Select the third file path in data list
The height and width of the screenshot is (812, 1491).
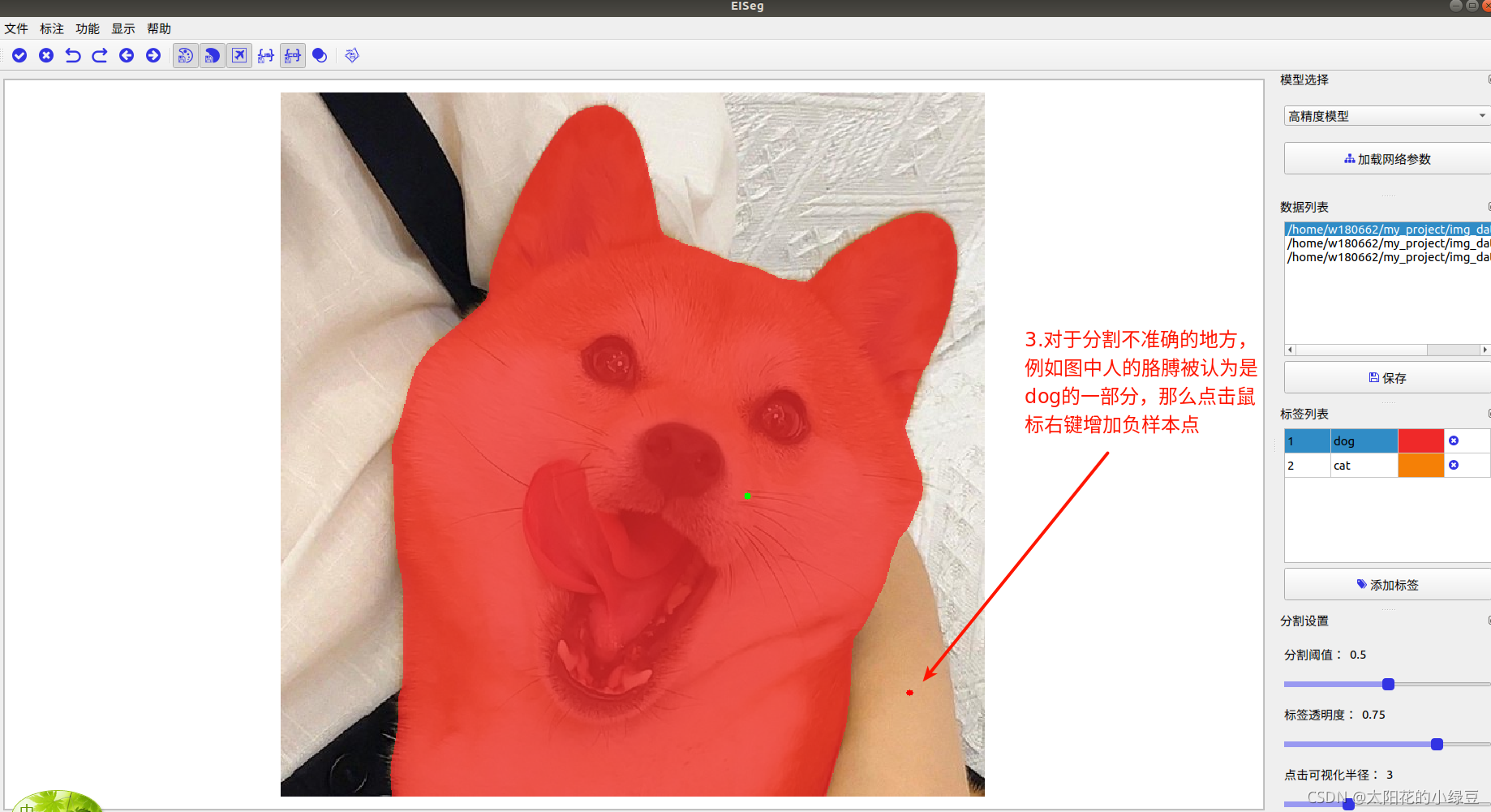1388,257
